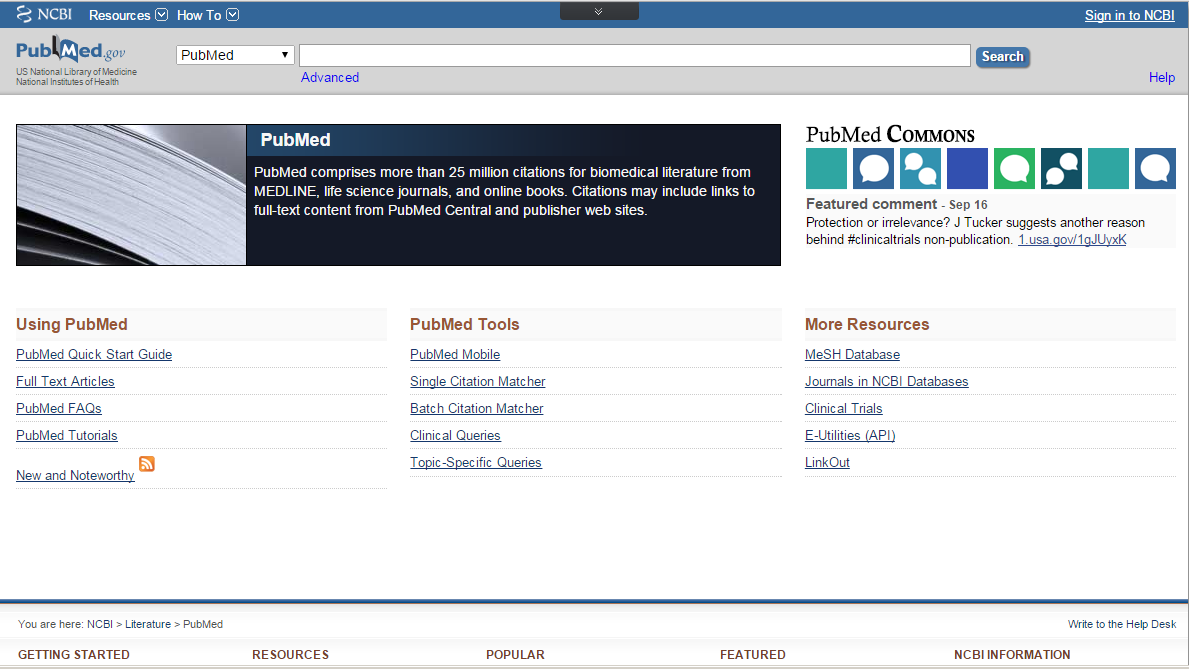Open the RSS feed icon beside New and Noteworthy
This screenshot has height=669, width=1189.
coord(147,463)
